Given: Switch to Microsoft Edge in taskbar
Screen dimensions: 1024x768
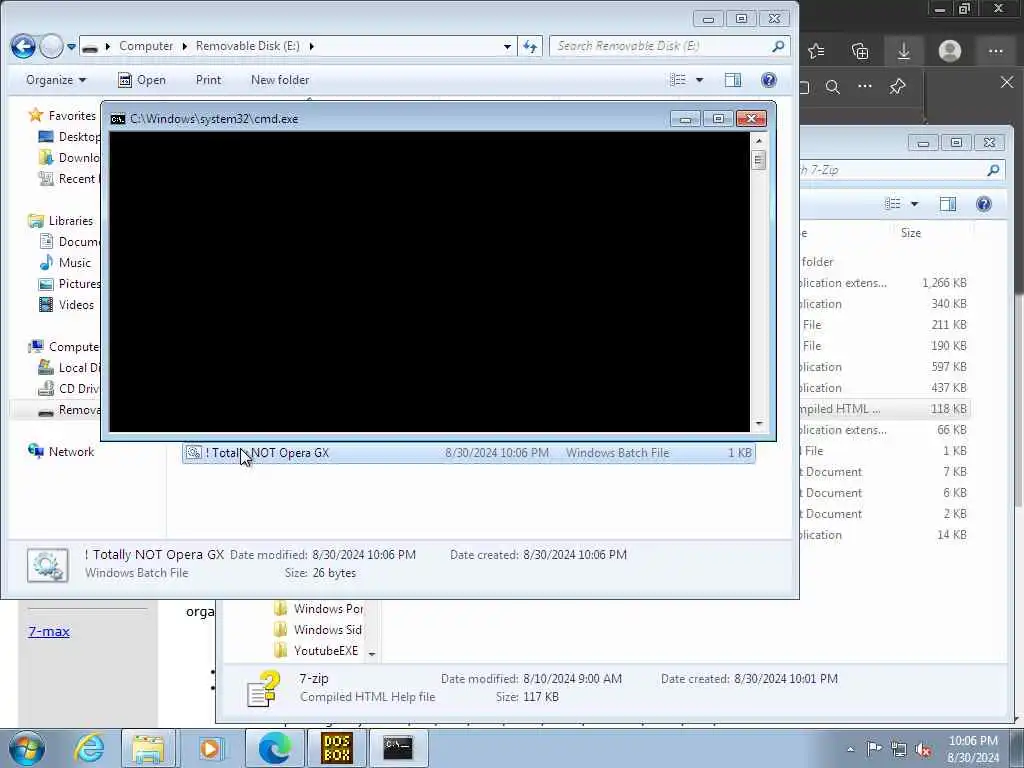Looking at the screenshot, I should [275, 748].
